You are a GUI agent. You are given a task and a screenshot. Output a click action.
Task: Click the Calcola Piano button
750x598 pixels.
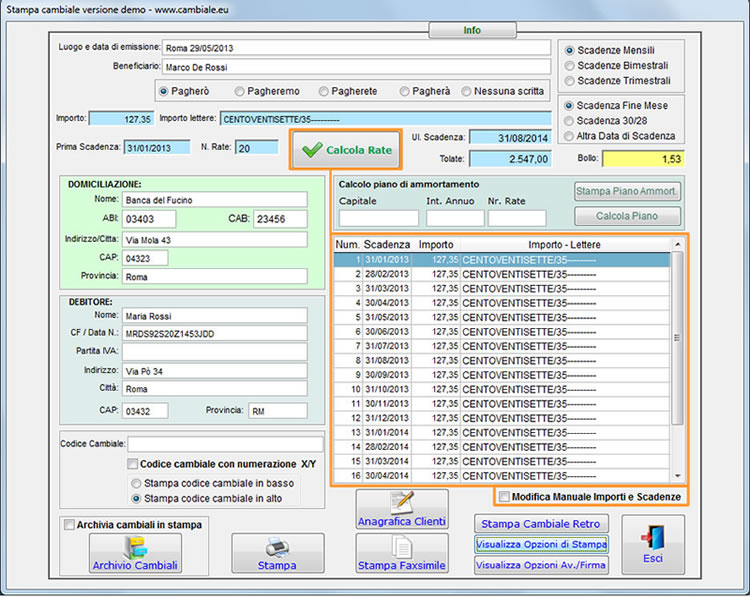[627, 216]
